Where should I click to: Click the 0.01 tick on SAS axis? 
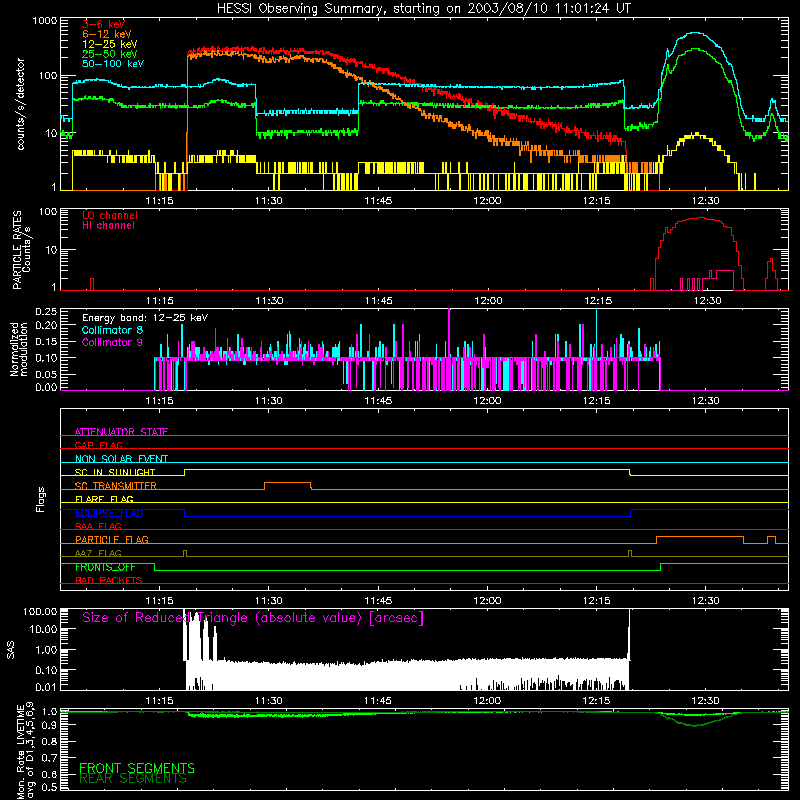coord(46,687)
